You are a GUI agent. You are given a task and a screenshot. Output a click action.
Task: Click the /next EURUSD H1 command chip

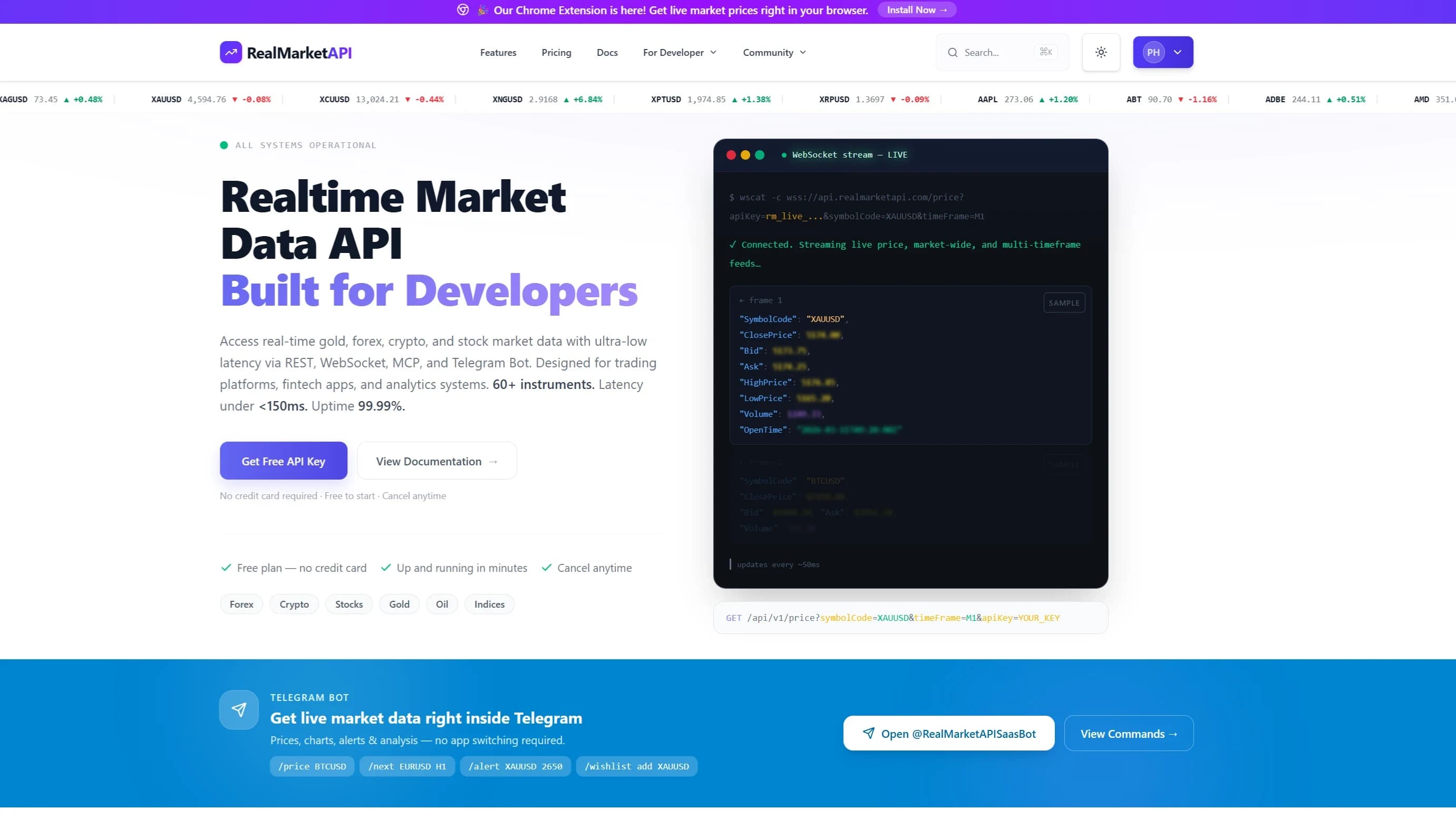[407, 766]
